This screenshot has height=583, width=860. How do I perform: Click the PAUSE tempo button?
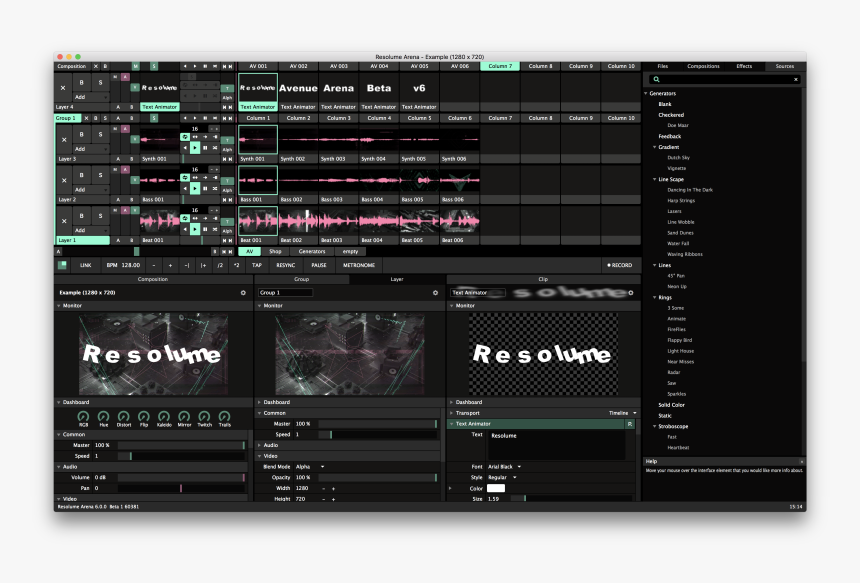(x=319, y=265)
